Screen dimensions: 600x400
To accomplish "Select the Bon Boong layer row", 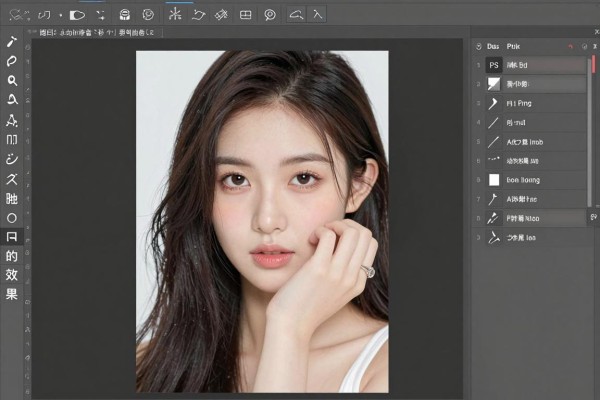I will 535,180.
